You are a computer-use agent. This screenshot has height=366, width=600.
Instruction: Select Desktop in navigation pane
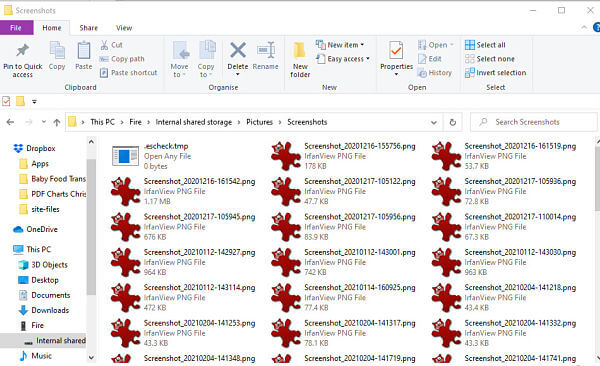click(x=45, y=280)
